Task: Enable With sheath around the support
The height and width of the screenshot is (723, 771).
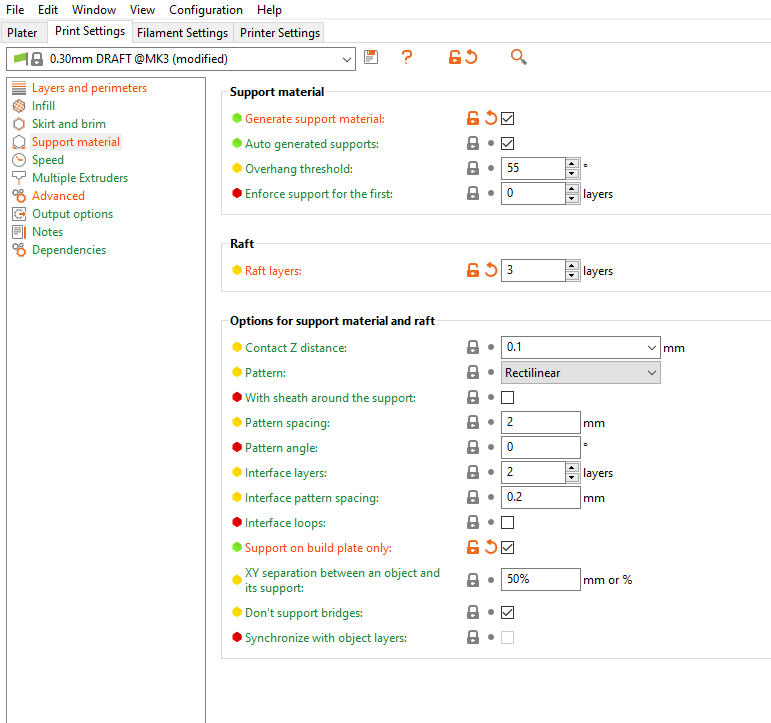Action: point(508,397)
